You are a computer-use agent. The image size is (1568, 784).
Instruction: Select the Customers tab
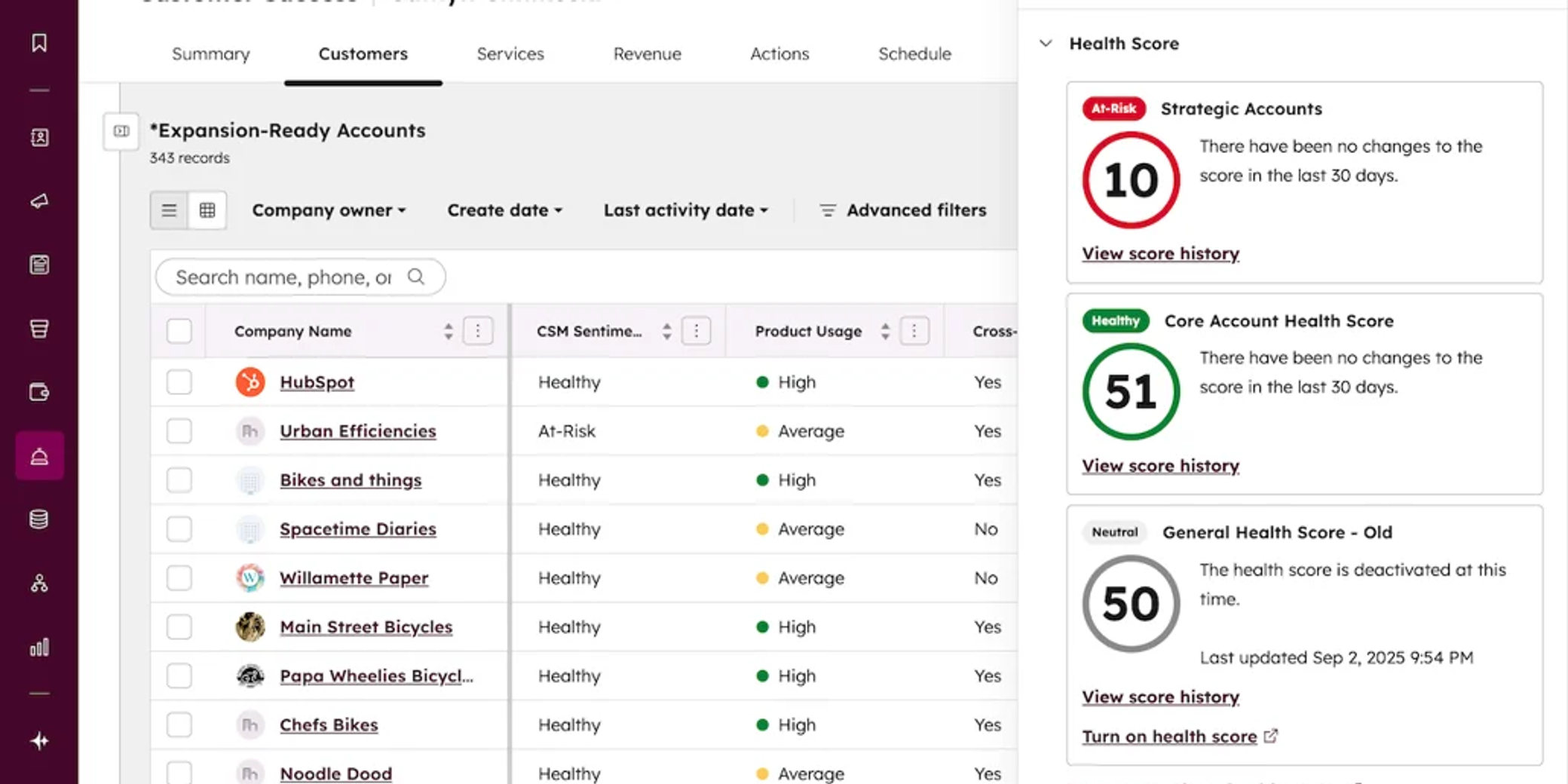pyautogui.click(x=363, y=54)
